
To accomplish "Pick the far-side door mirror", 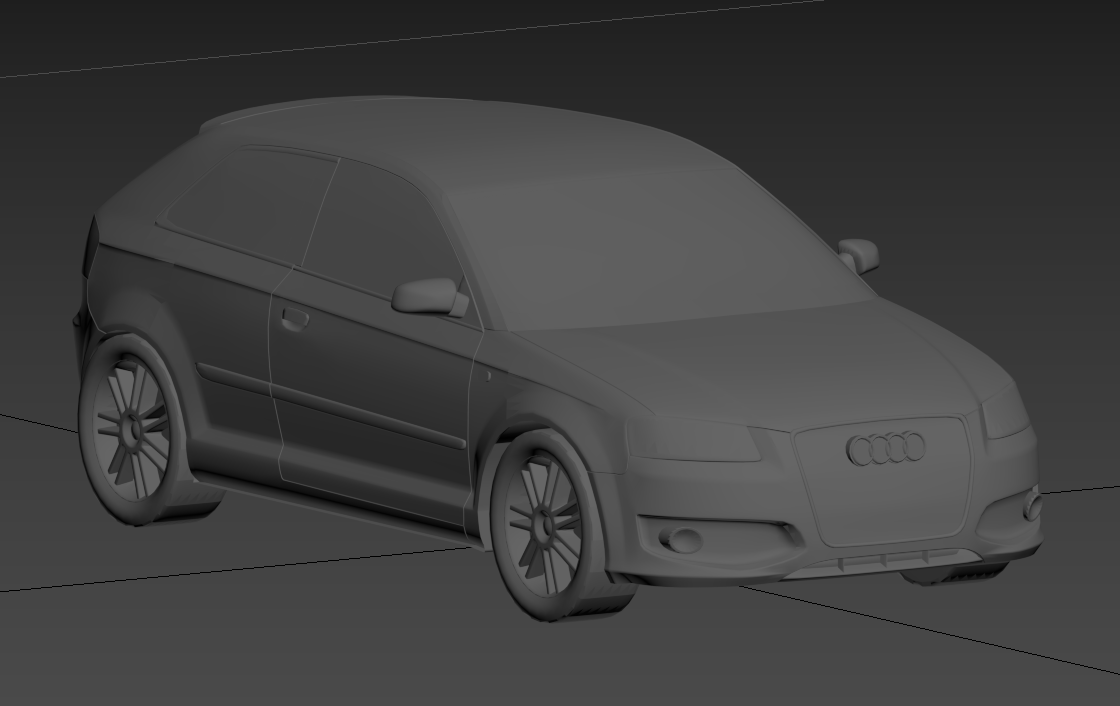I will [859, 255].
